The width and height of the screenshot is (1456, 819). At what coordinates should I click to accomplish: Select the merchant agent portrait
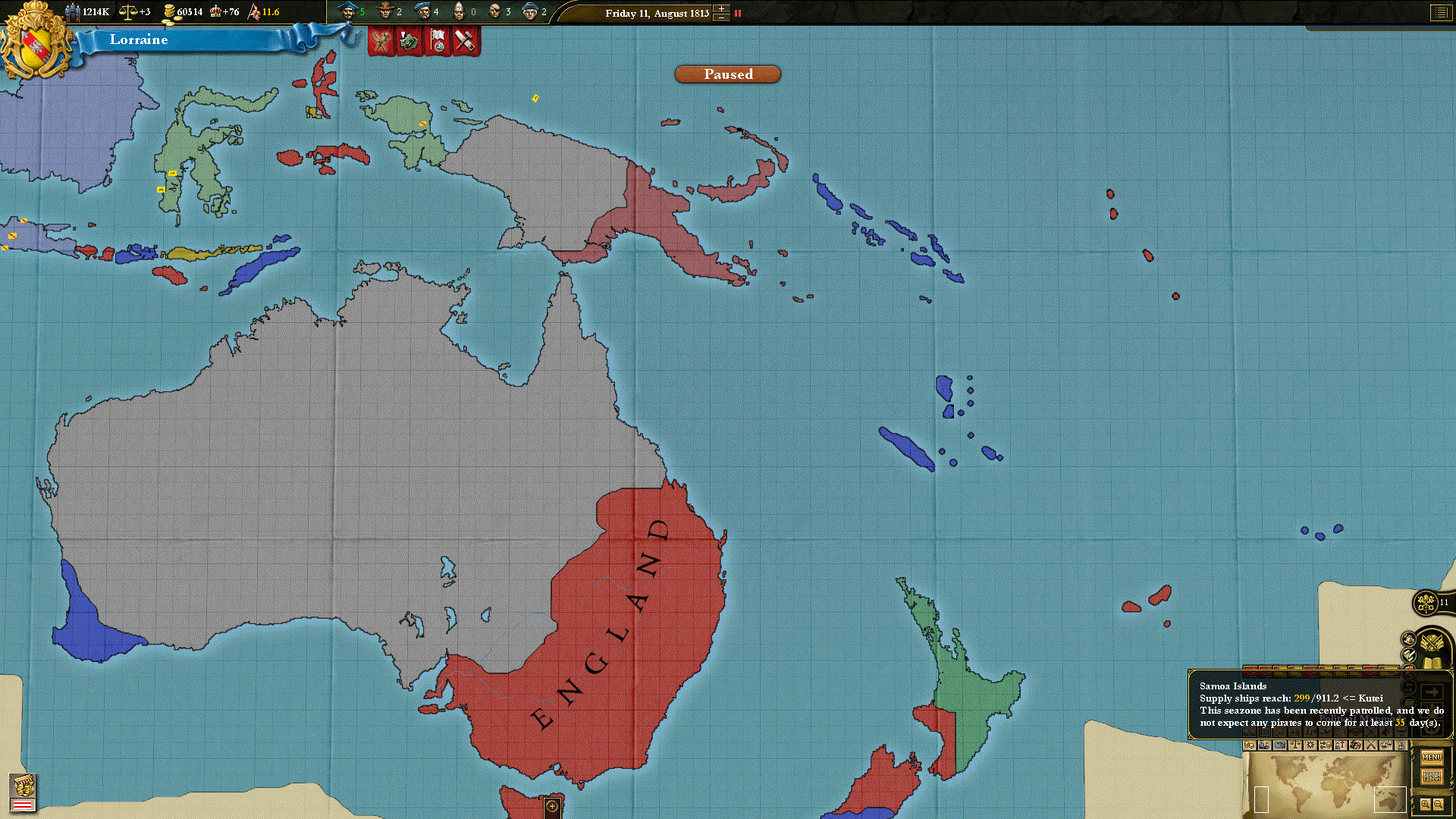pyautogui.click(x=348, y=11)
